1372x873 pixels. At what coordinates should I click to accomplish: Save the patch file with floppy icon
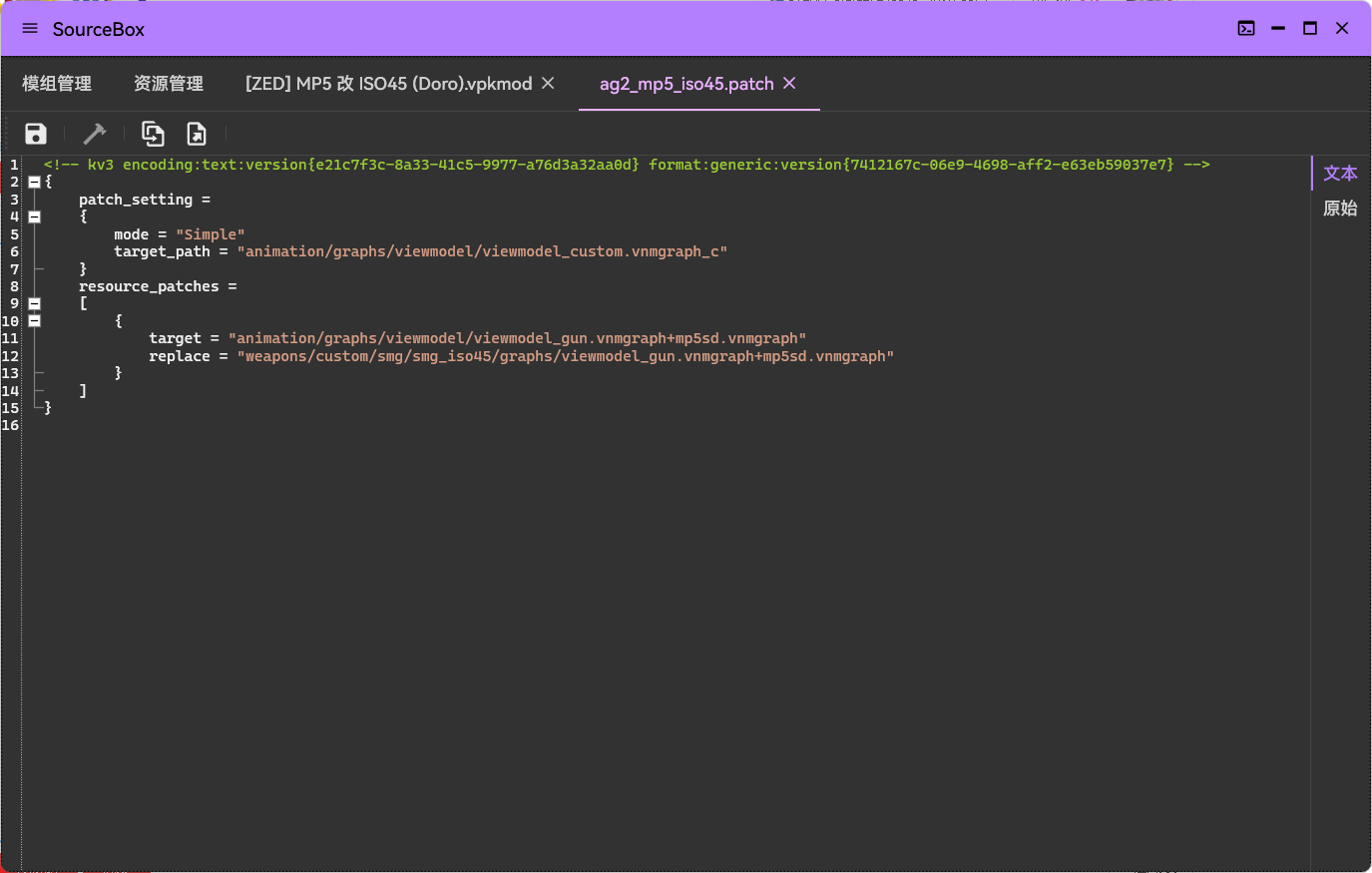pyautogui.click(x=36, y=134)
